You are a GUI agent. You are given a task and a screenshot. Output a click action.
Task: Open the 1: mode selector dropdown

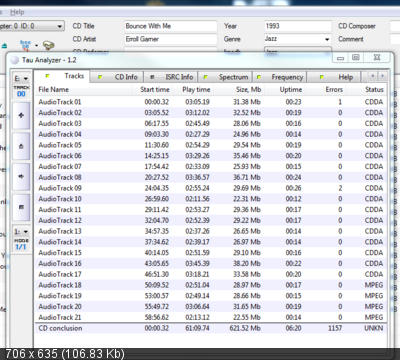tap(21, 232)
